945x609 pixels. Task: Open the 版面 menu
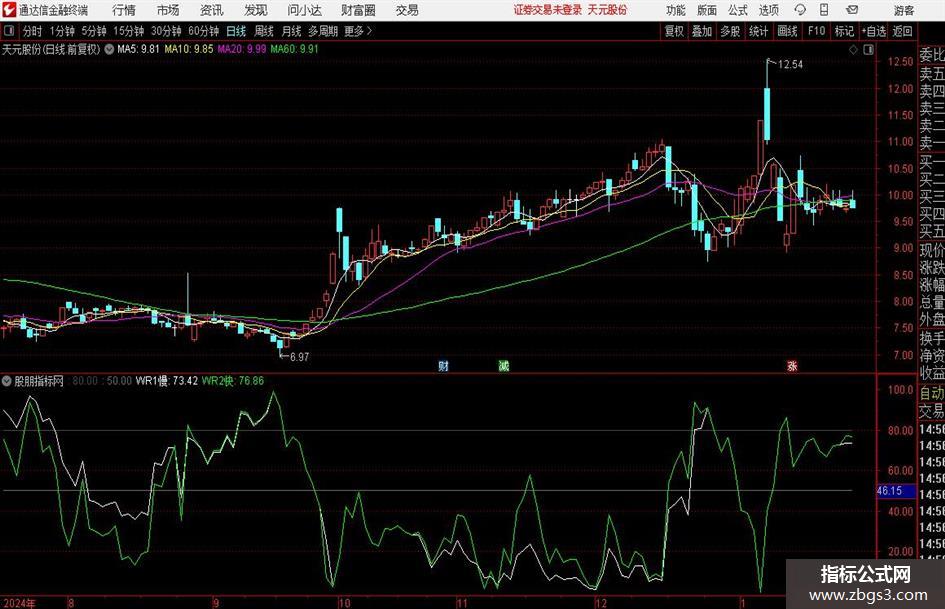coord(707,10)
